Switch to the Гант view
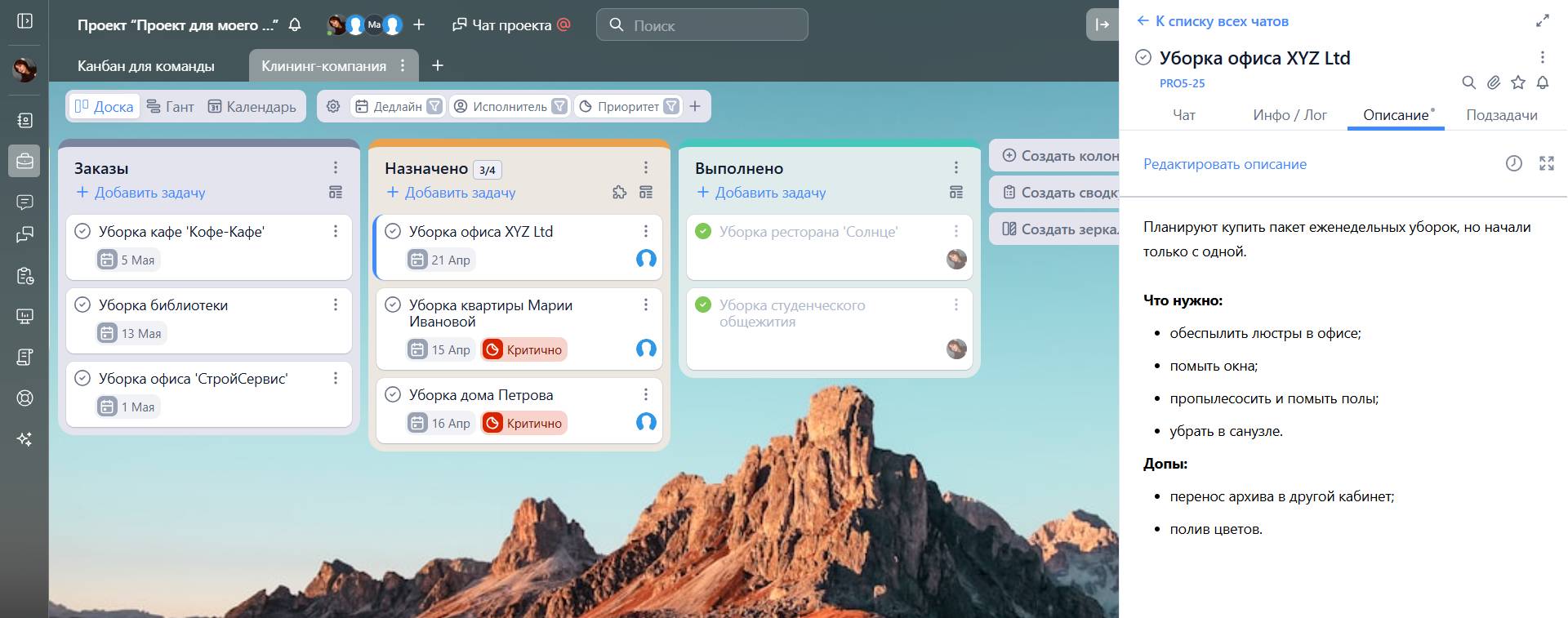The height and width of the screenshot is (618, 1568). coord(171,106)
